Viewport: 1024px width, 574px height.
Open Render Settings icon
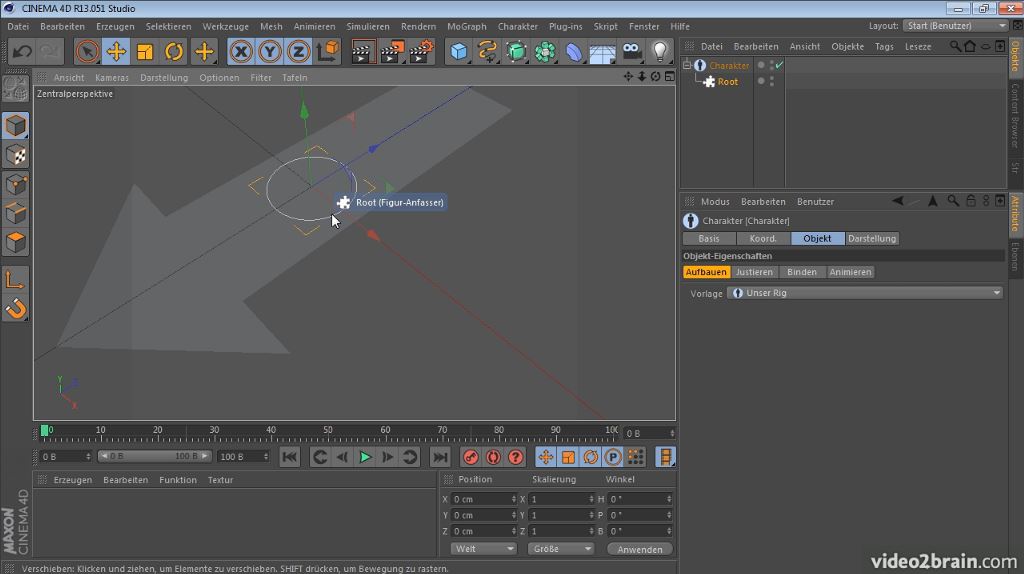tap(422, 52)
